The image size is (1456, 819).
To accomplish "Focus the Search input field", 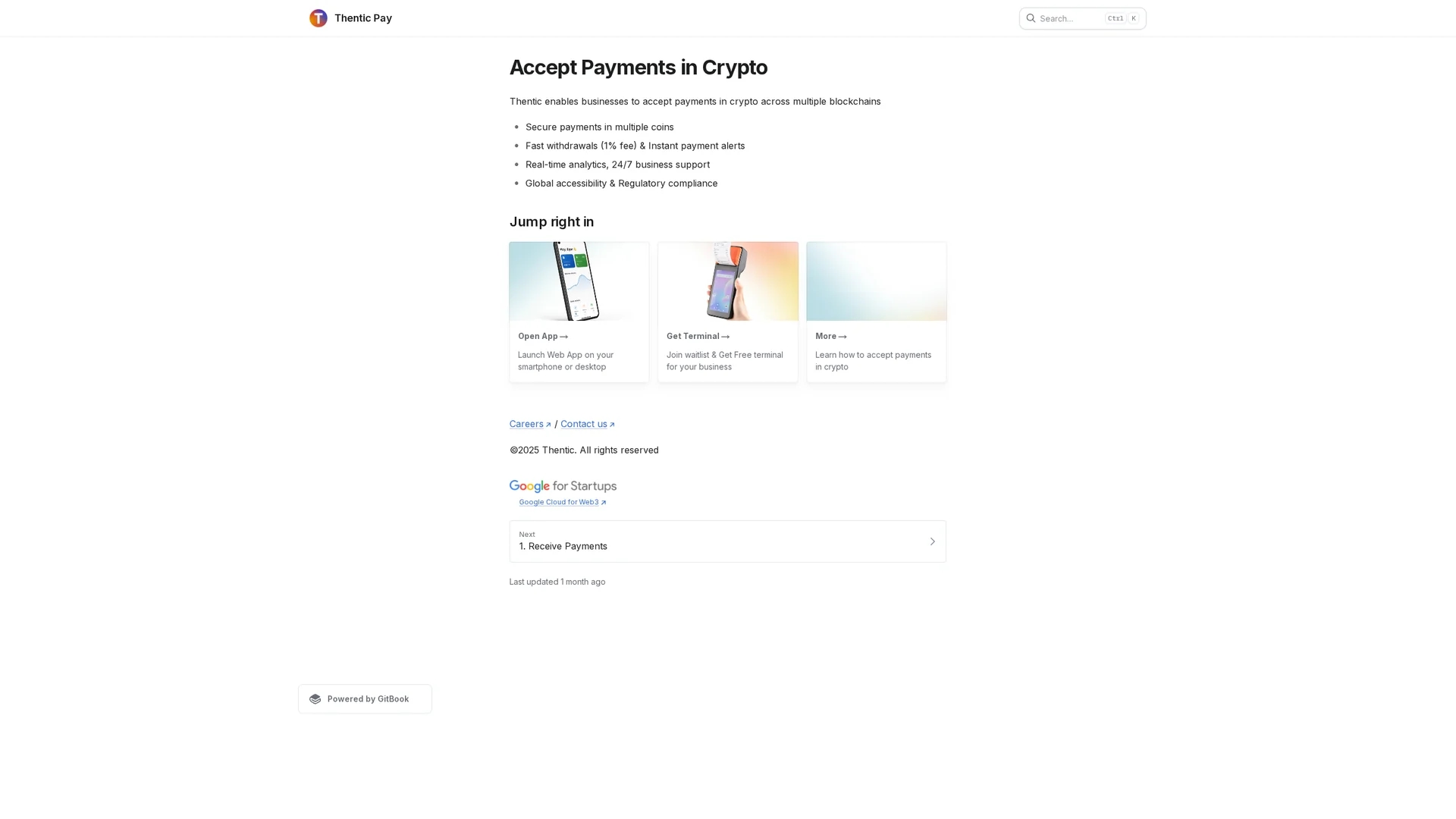I will tap(1082, 18).
